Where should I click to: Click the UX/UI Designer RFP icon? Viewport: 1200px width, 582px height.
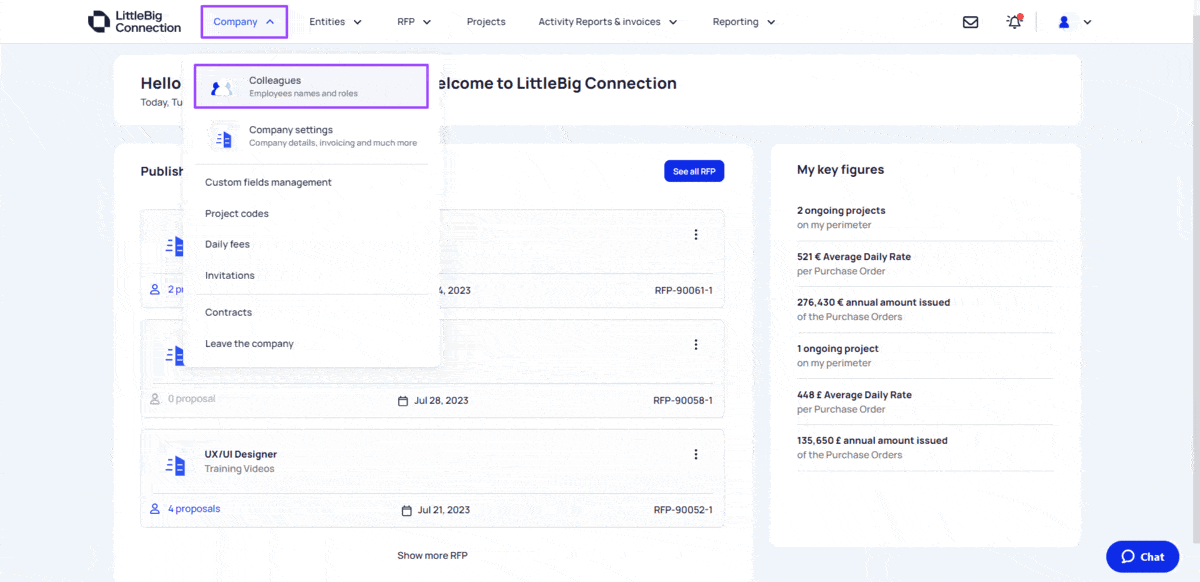coord(175,465)
